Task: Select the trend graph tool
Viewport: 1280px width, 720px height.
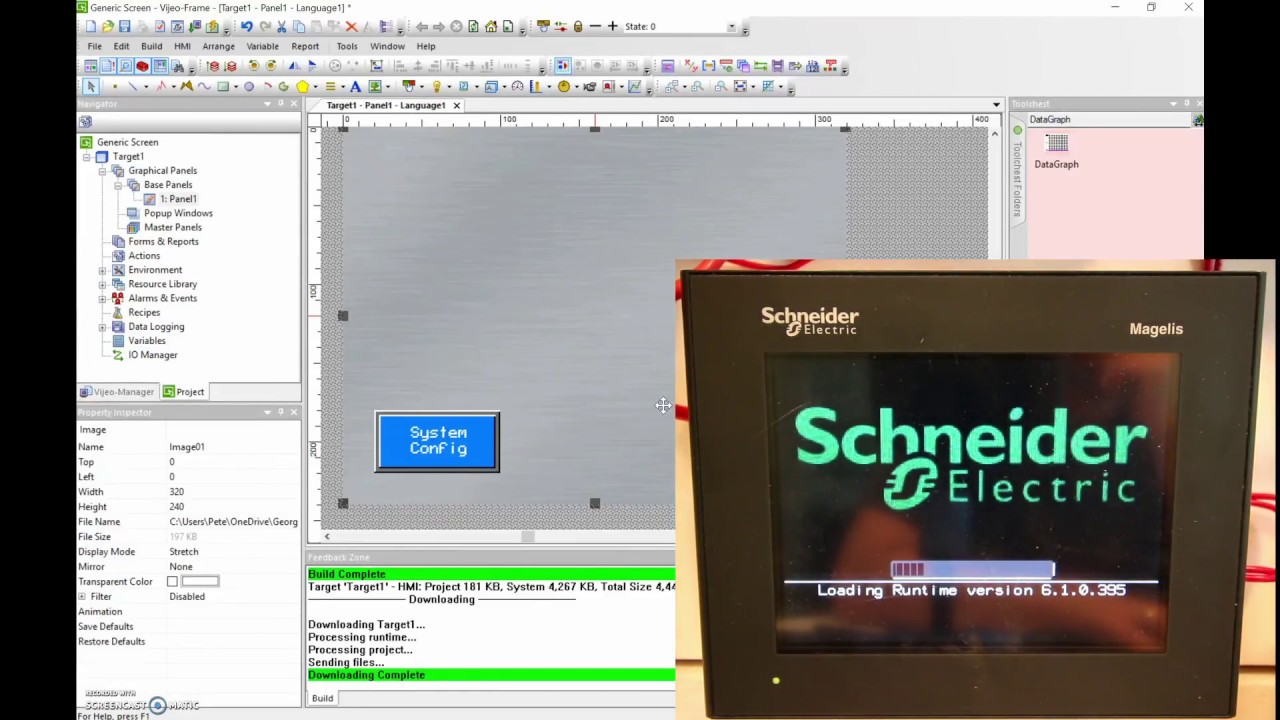Action: click(634, 87)
